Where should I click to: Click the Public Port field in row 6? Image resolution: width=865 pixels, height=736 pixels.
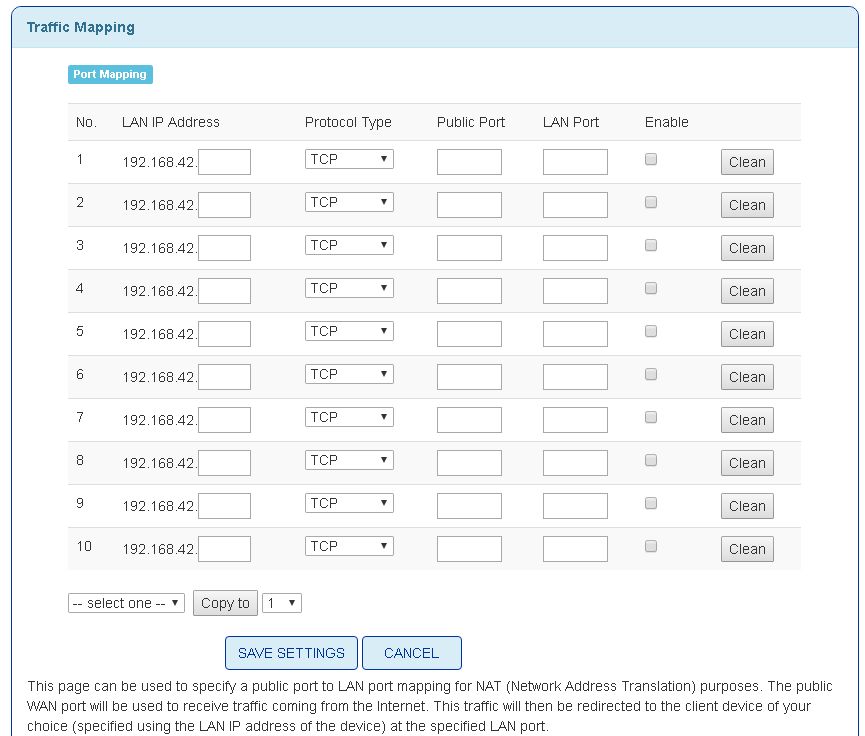(469, 377)
